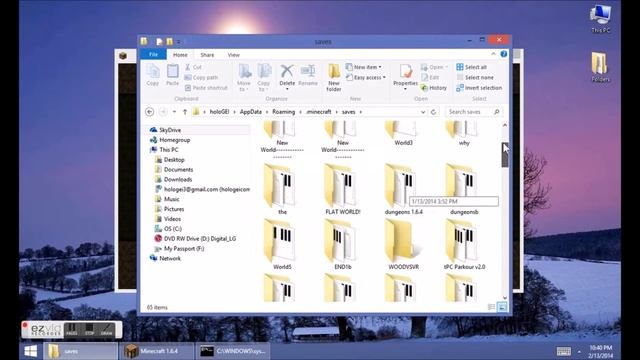Screen dimensions: 640x360
Task: Click the Select all button
Action: [471, 67]
